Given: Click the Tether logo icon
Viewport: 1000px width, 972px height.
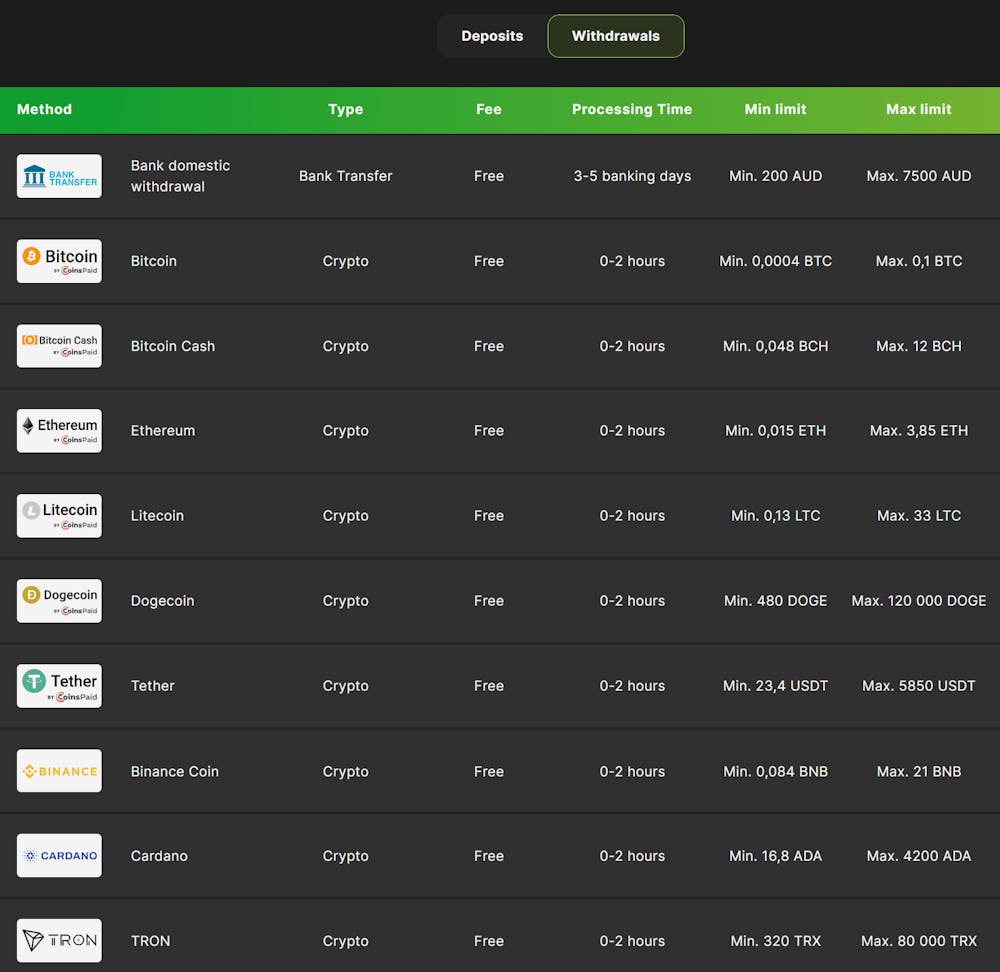Looking at the screenshot, I should click(x=59, y=686).
